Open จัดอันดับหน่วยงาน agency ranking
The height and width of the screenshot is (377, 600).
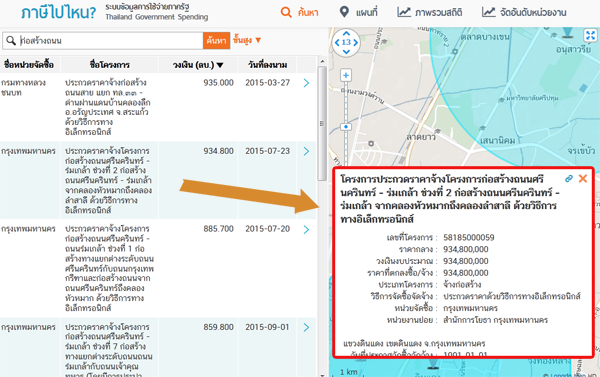(x=524, y=12)
